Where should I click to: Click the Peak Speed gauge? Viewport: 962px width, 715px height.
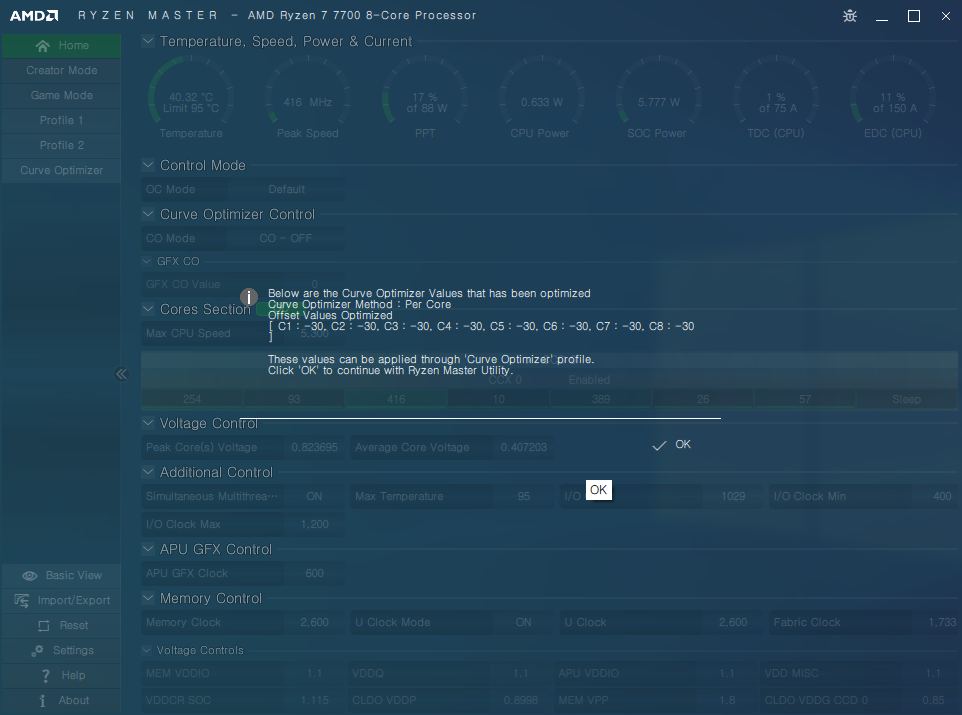307,97
